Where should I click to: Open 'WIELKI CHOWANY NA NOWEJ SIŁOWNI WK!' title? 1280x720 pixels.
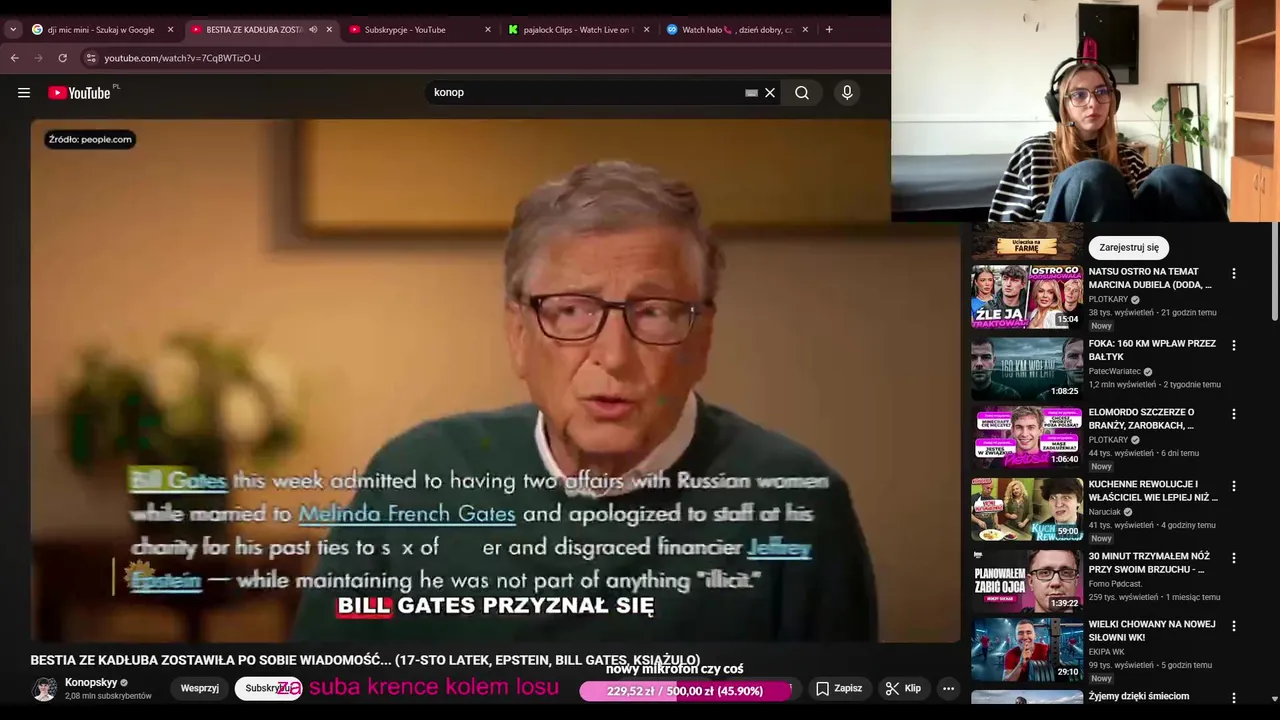1152,630
